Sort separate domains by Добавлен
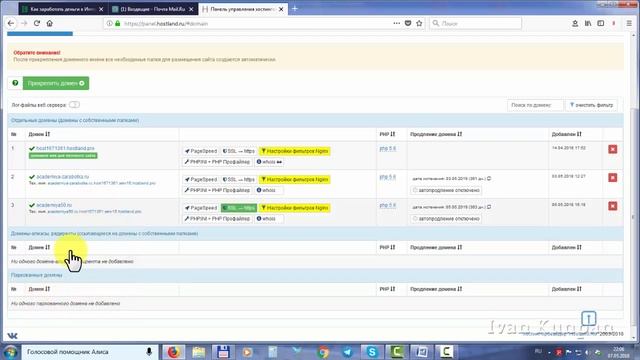The width and height of the screenshot is (640, 360). tap(567, 134)
